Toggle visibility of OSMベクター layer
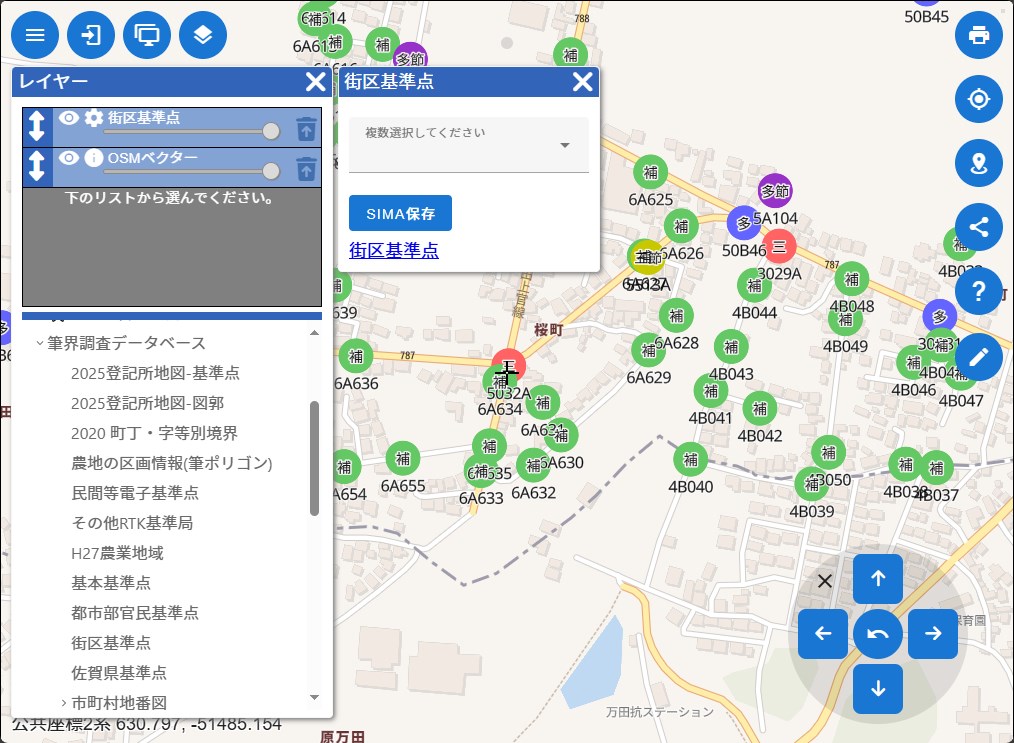Viewport: 1014px width, 743px height. [x=68, y=158]
